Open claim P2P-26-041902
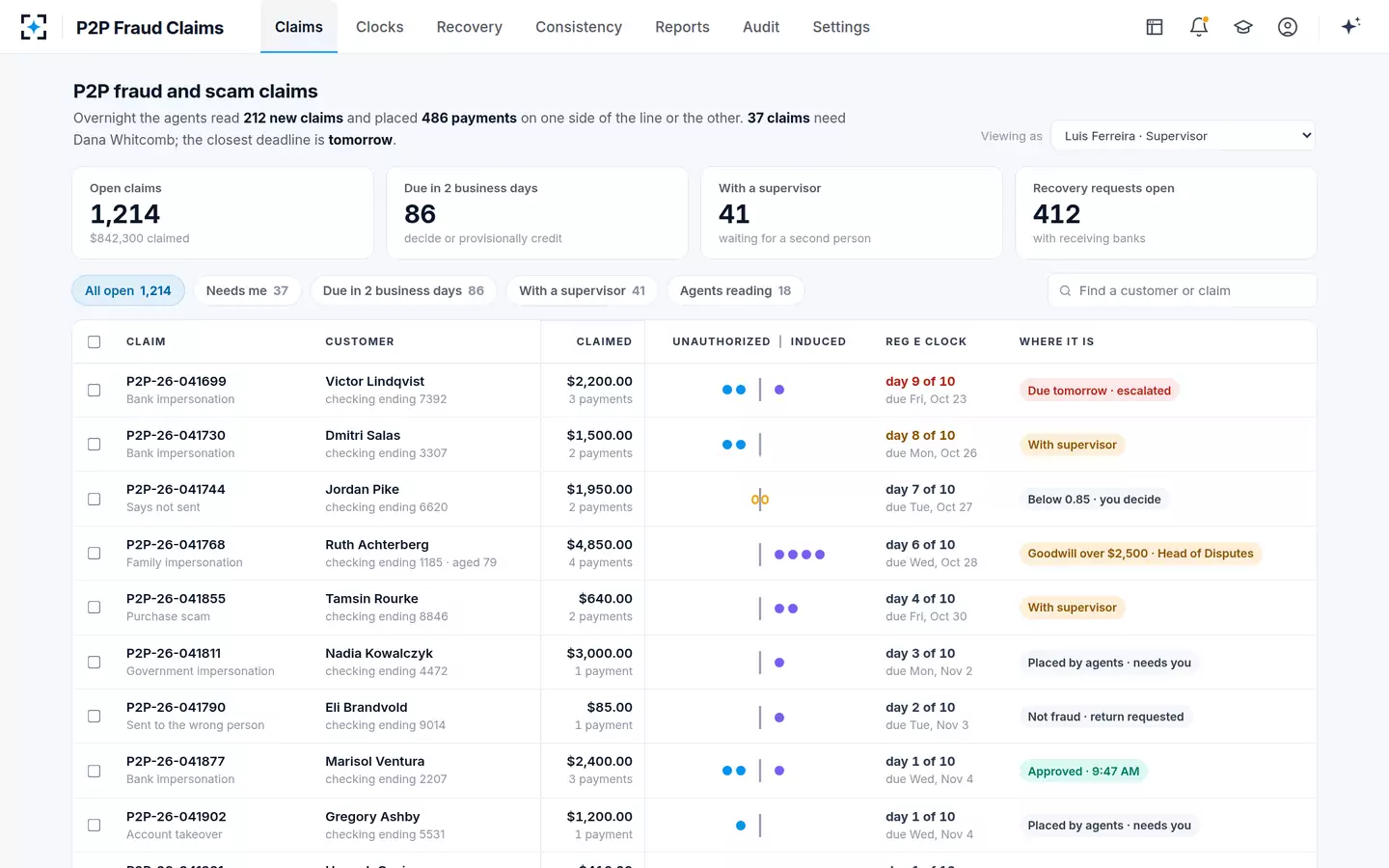 (176, 816)
